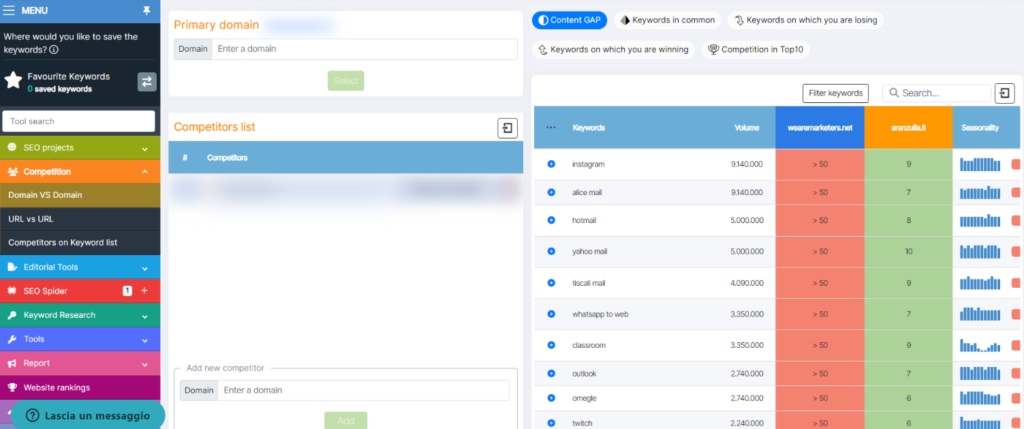Open the hamburger MENU icon
This screenshot has height=429, width=1024.
pos(9,10)
